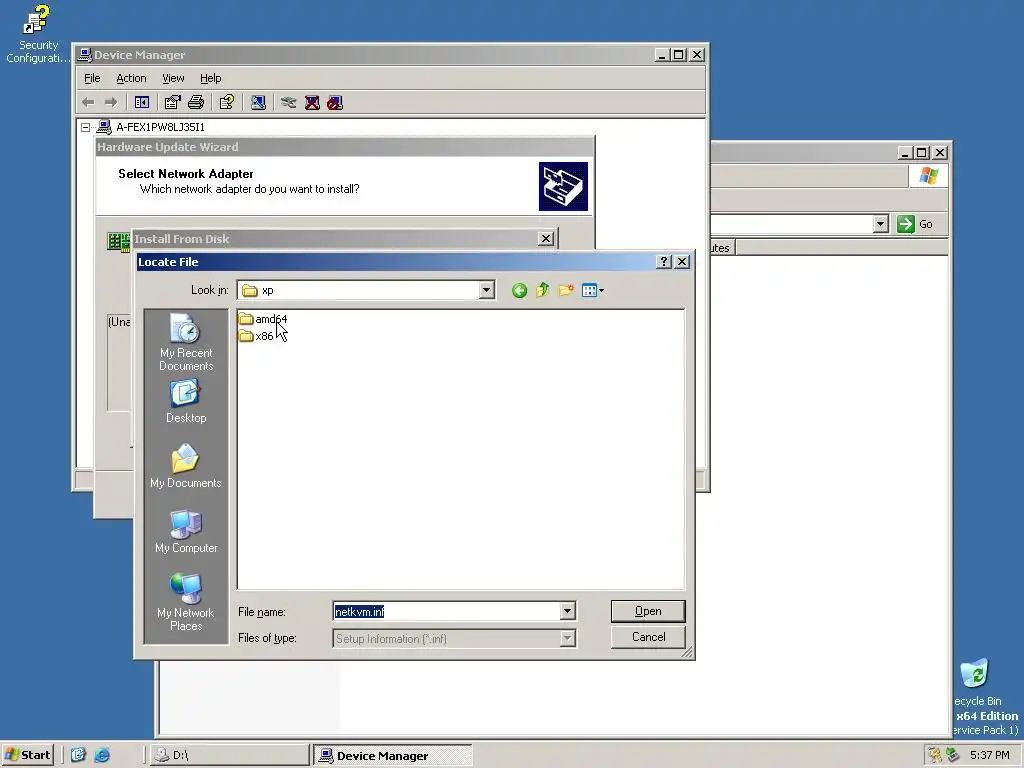The image size is (1024, 768).
Task: Select the x86 folder
Action: (256, 336)
